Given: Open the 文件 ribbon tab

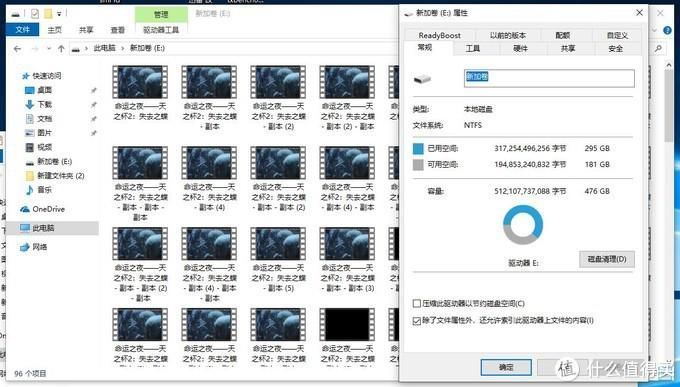Looking at the screenshot, I should pos(23,30).
